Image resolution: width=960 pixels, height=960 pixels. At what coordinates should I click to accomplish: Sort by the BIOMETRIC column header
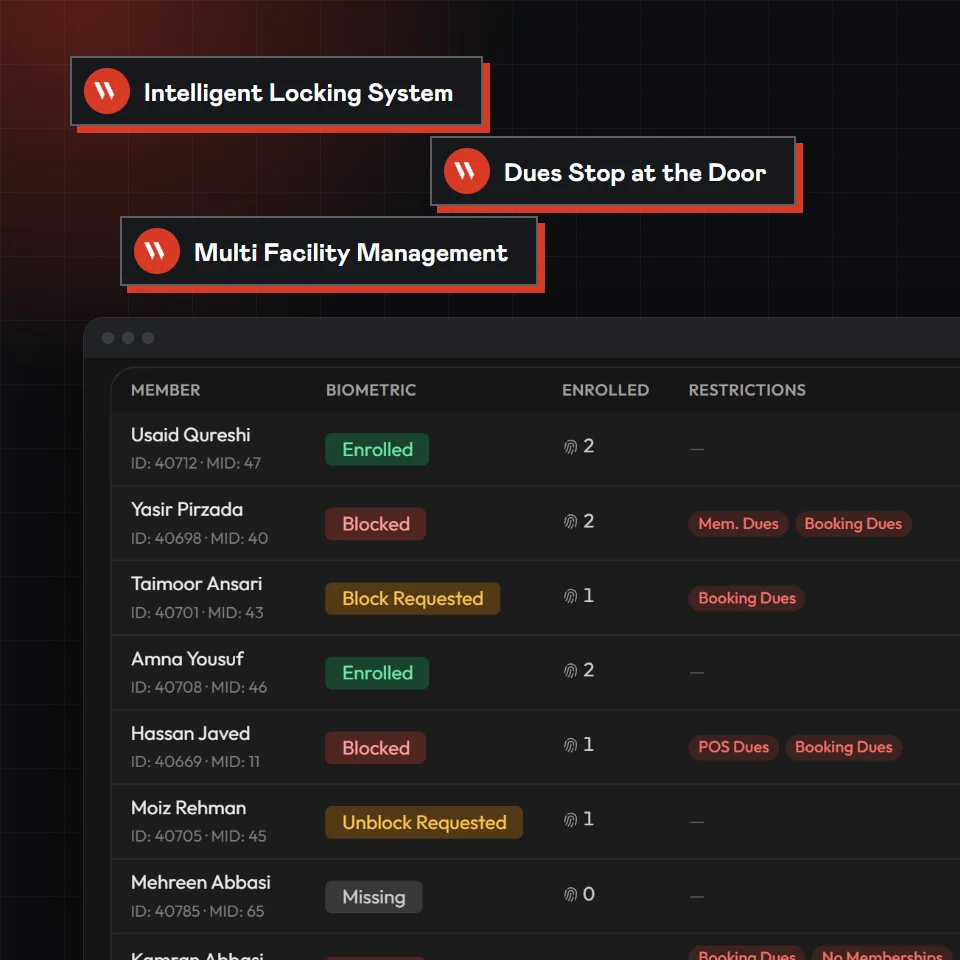tap(371, 390)
